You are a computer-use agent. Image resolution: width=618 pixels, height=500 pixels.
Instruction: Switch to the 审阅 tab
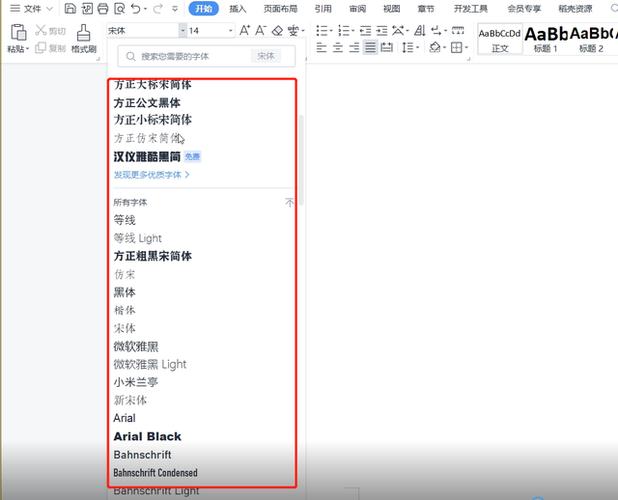357,8
